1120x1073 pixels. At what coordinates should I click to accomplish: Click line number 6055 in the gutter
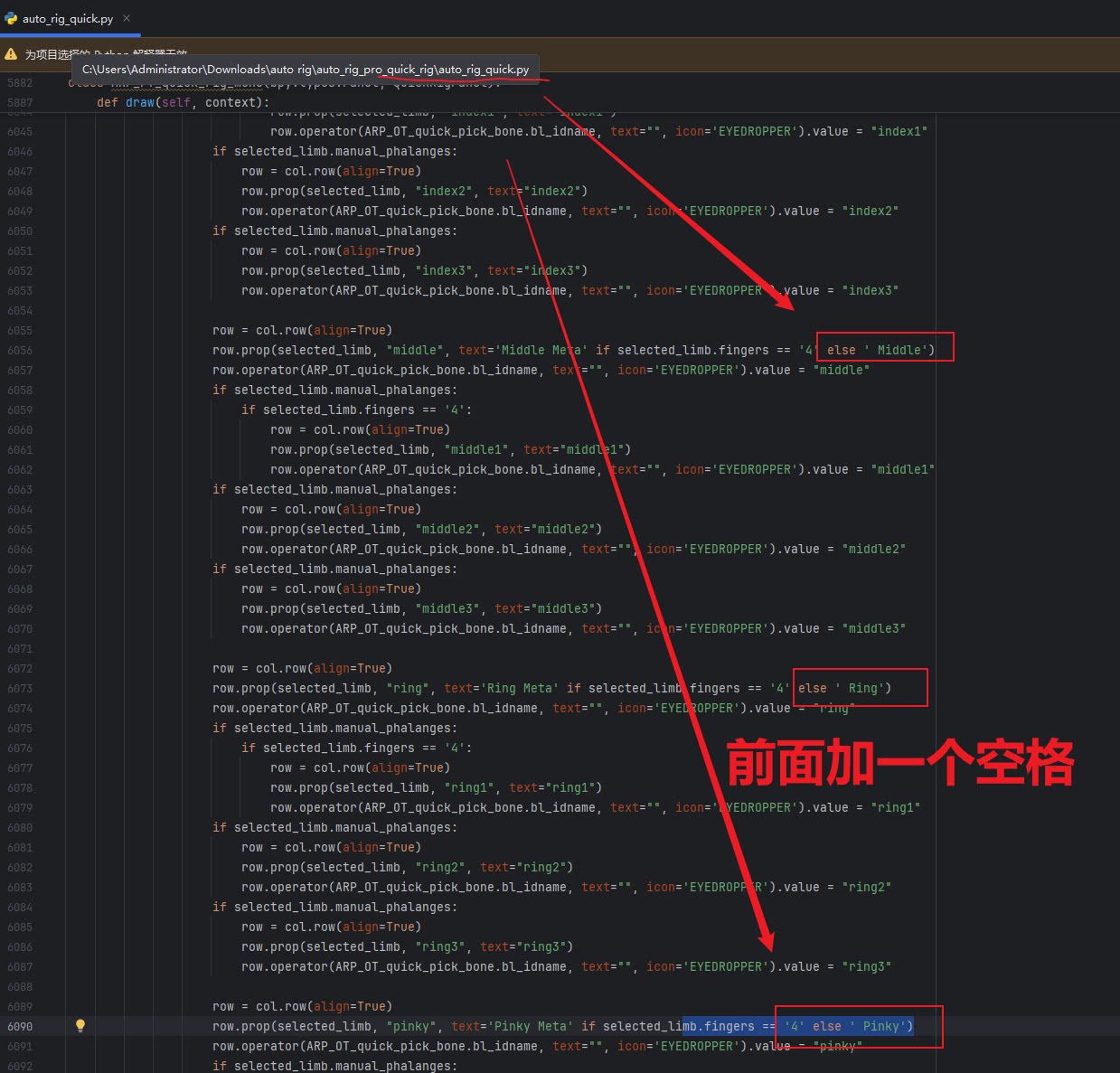[20, 330]
